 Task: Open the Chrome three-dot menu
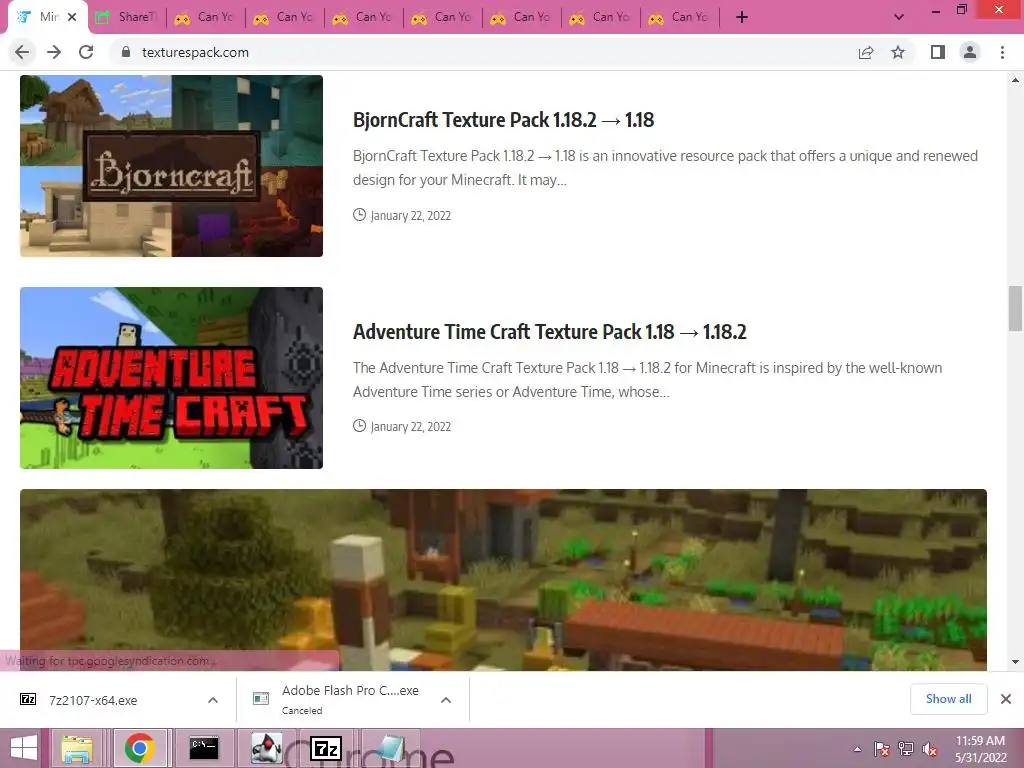[1002, 52]
